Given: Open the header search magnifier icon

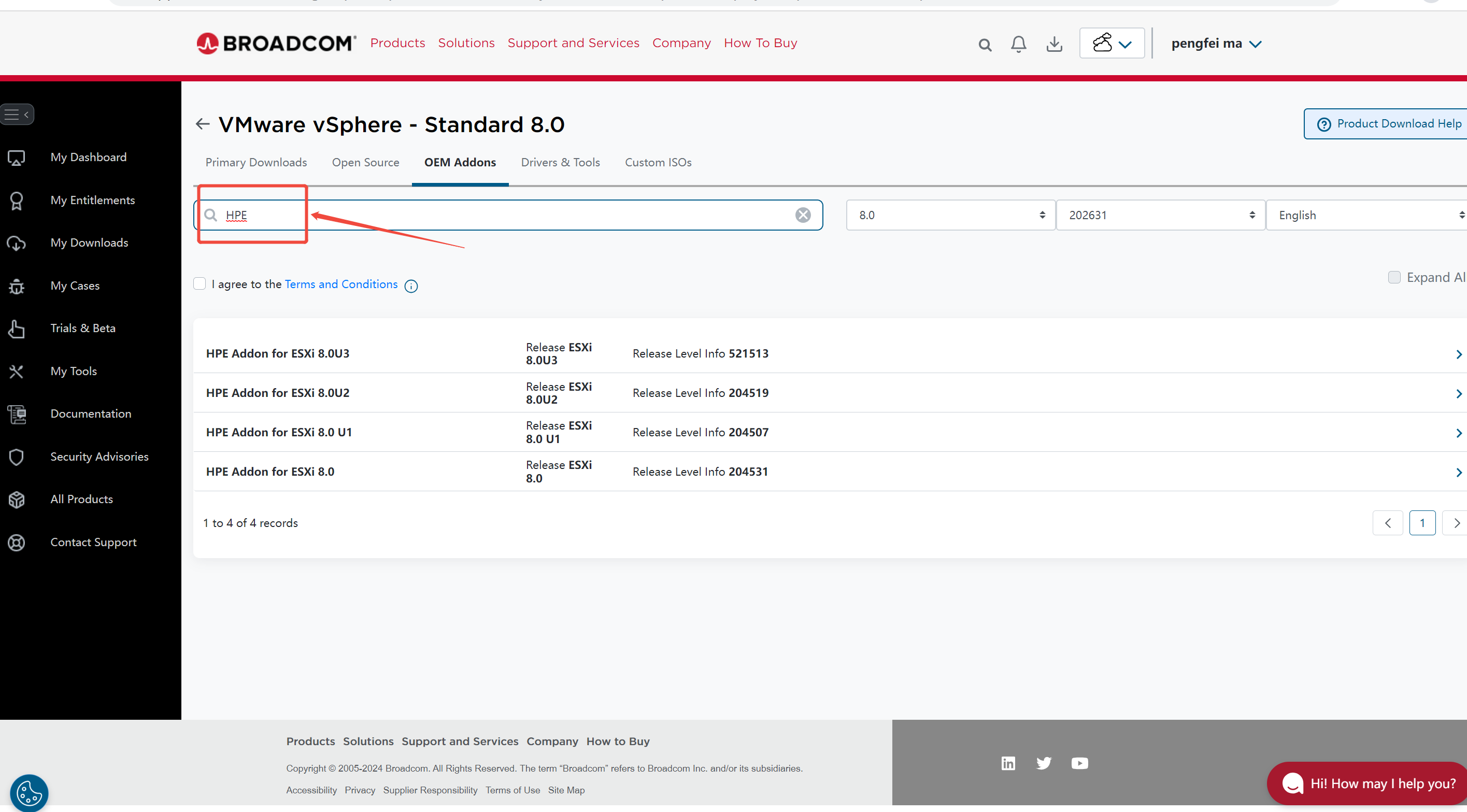Looking at the screenshot, I should (x=985, y=45).
